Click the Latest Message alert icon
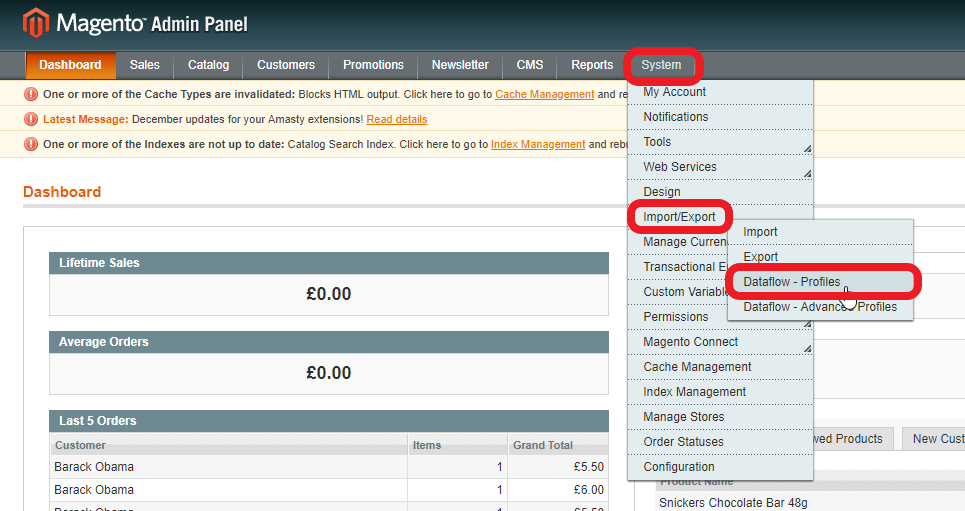This screenshot has height=511, width=965. (31, 119)
